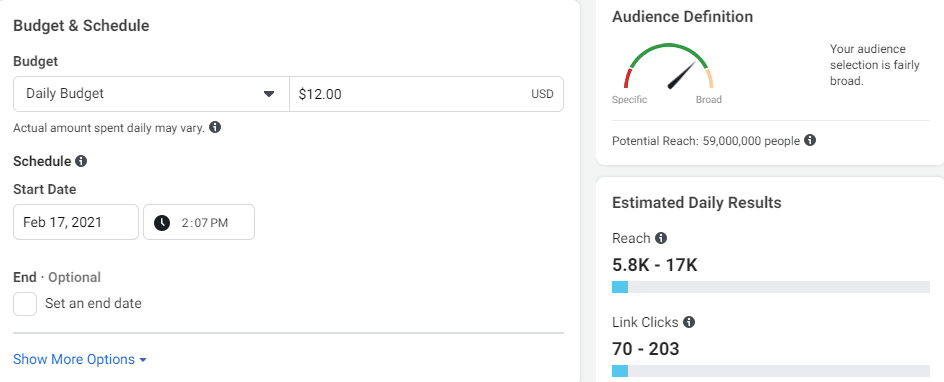The image size is (944, 382).
Task: Click info icon beside daily spend note
Action: click(215, 128)
